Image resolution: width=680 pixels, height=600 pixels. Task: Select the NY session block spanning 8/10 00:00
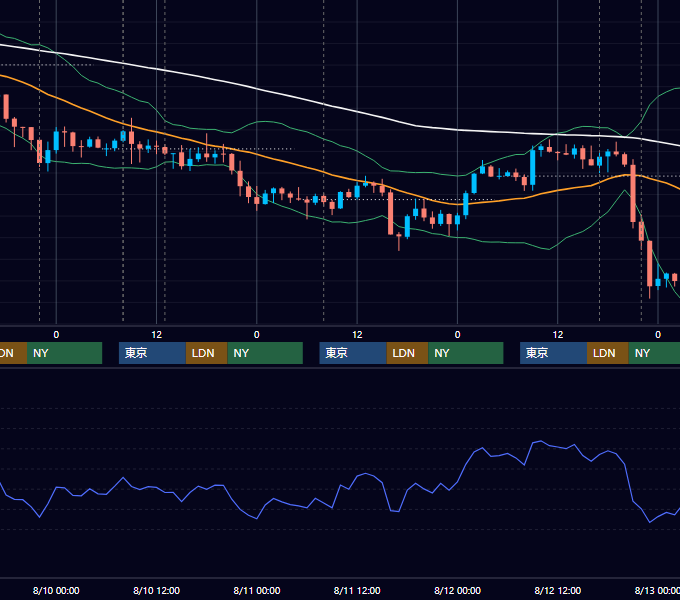tap(64, 353)
